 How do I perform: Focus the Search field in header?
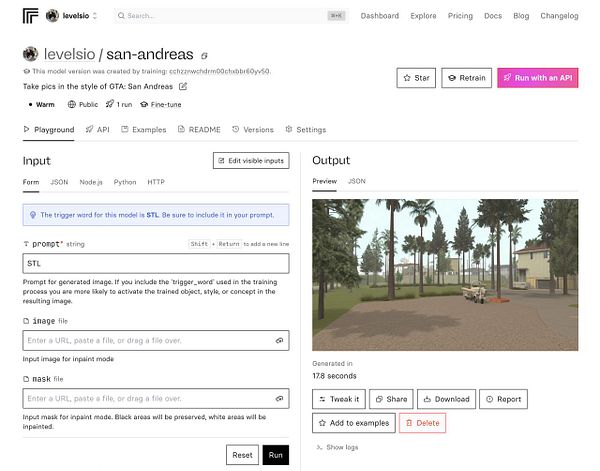point(231,16)
